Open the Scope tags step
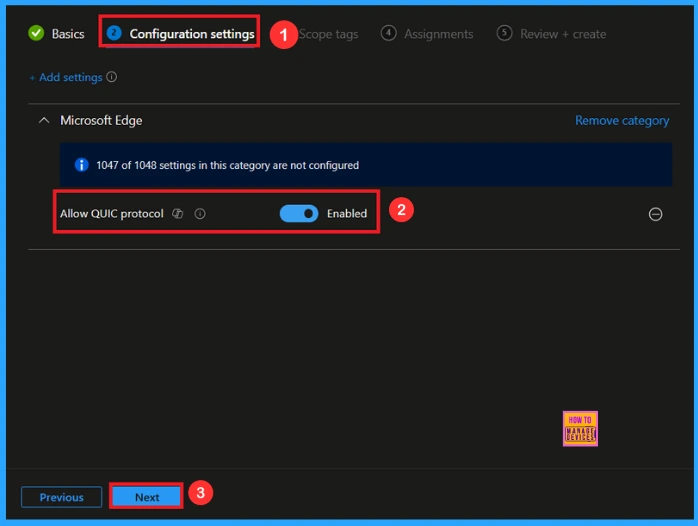Viewport: 698px width, 526px height. (x=329, y=34)
